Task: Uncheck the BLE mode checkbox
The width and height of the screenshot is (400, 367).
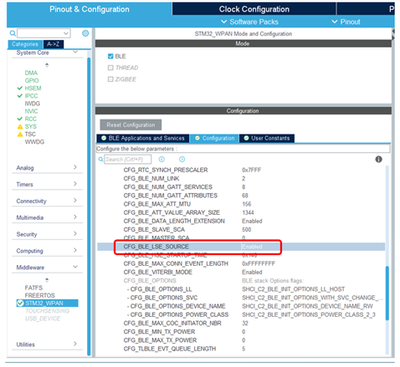Action: [x=111, y=56]
